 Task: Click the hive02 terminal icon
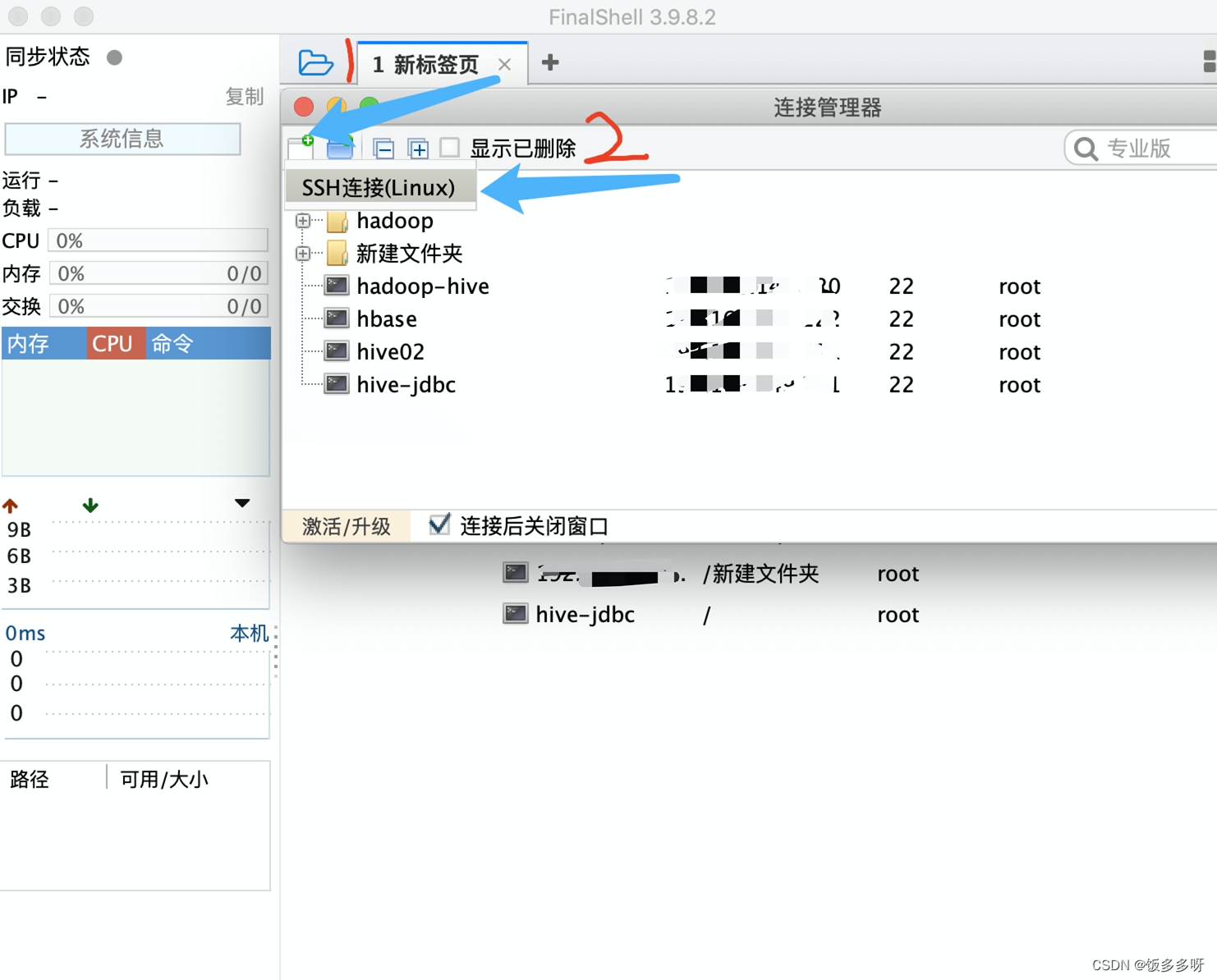tap(337, 351)
